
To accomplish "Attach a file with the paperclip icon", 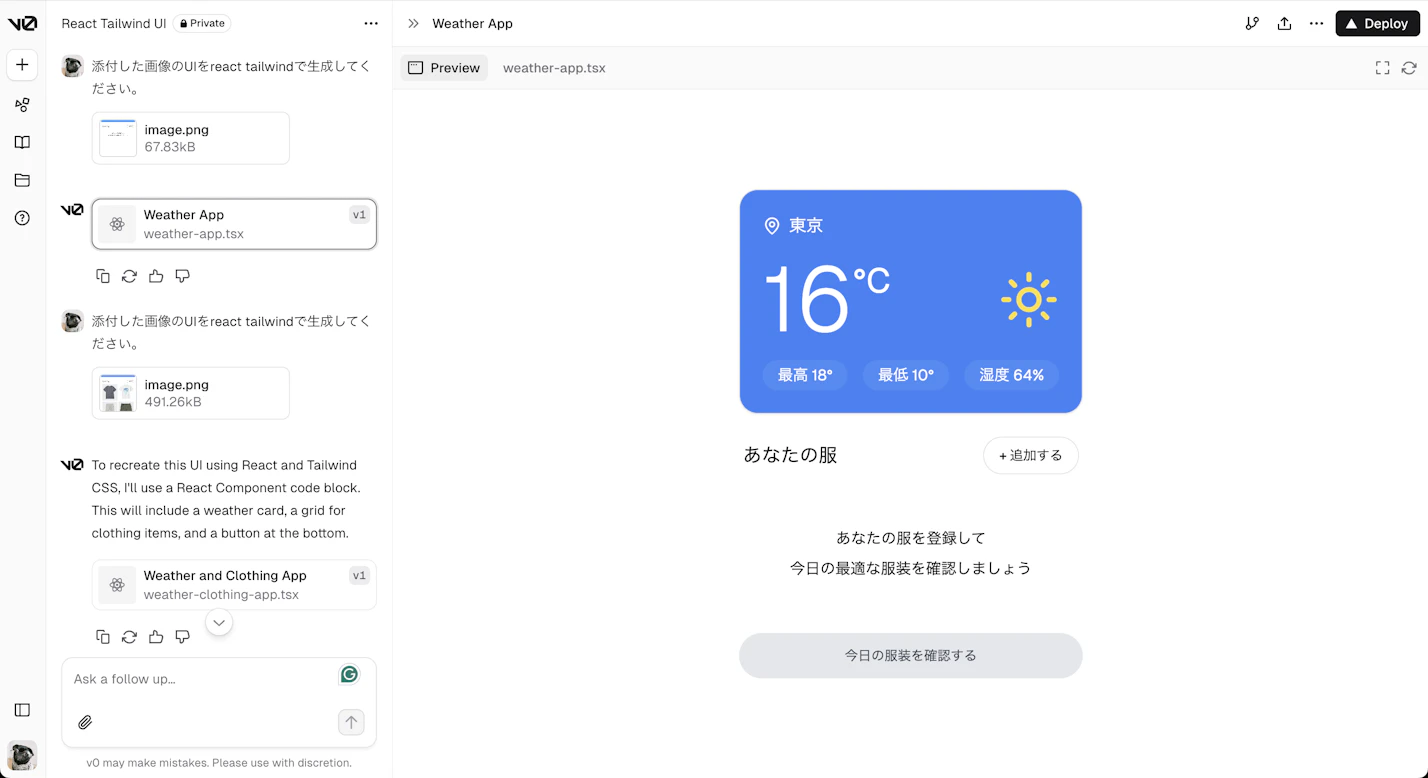I will (86, 722).
